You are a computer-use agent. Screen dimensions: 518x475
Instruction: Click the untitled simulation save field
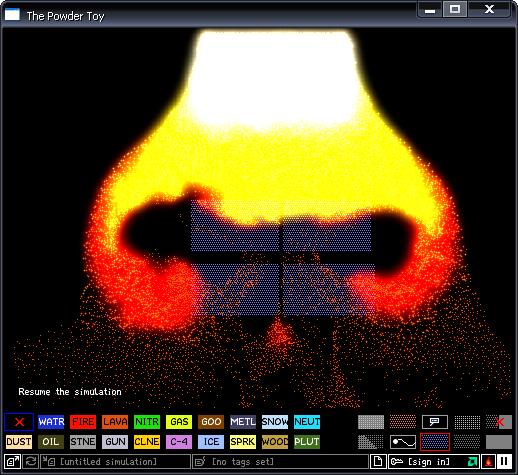115,462
